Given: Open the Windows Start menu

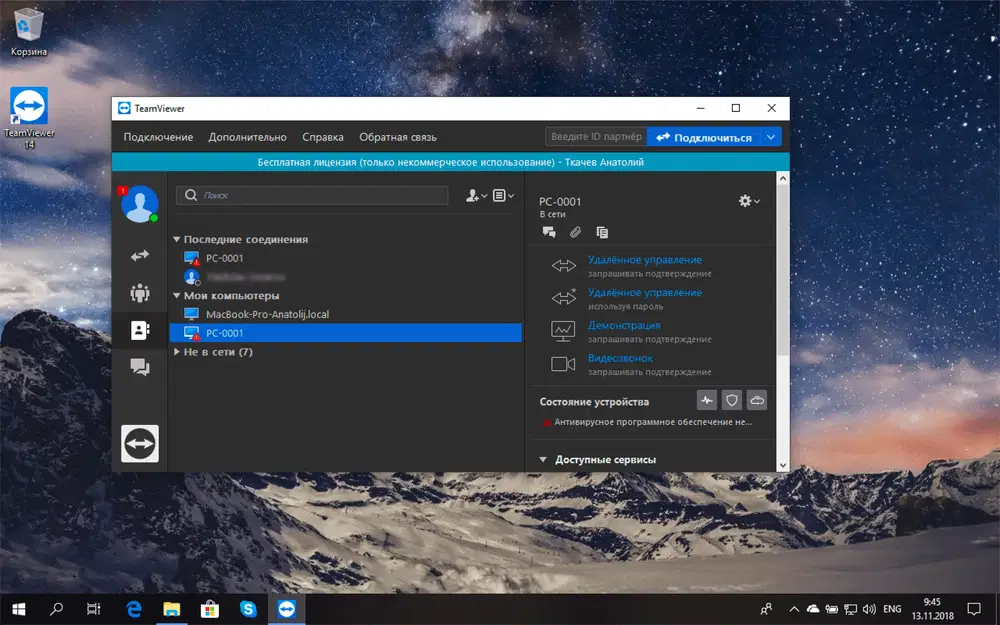Looking at the screenshot, I should click(x=18, y=609).
